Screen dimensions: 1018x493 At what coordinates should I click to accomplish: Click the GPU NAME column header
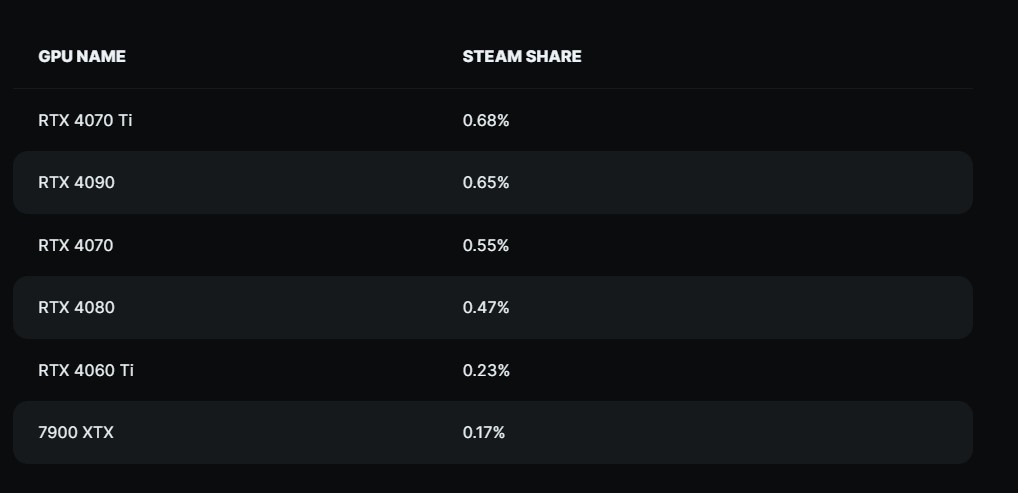pos(82,57)
